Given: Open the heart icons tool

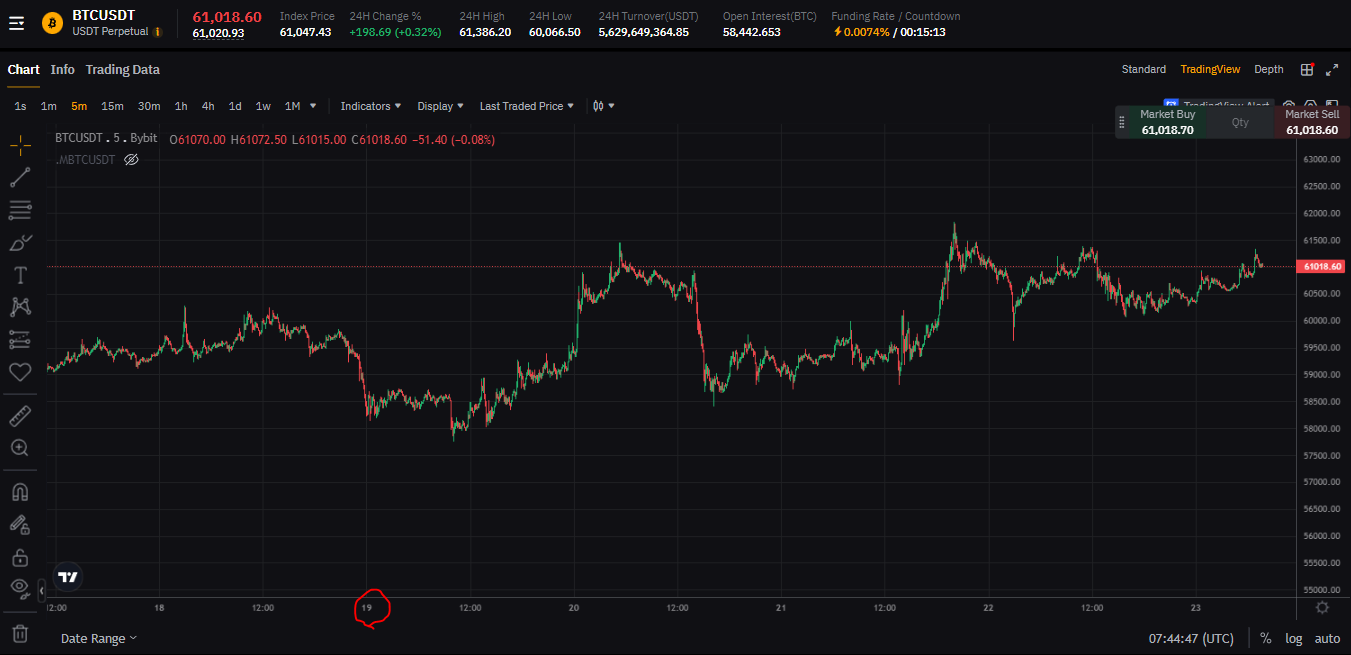Looking at the screenshot, I should tap(20, 371).
